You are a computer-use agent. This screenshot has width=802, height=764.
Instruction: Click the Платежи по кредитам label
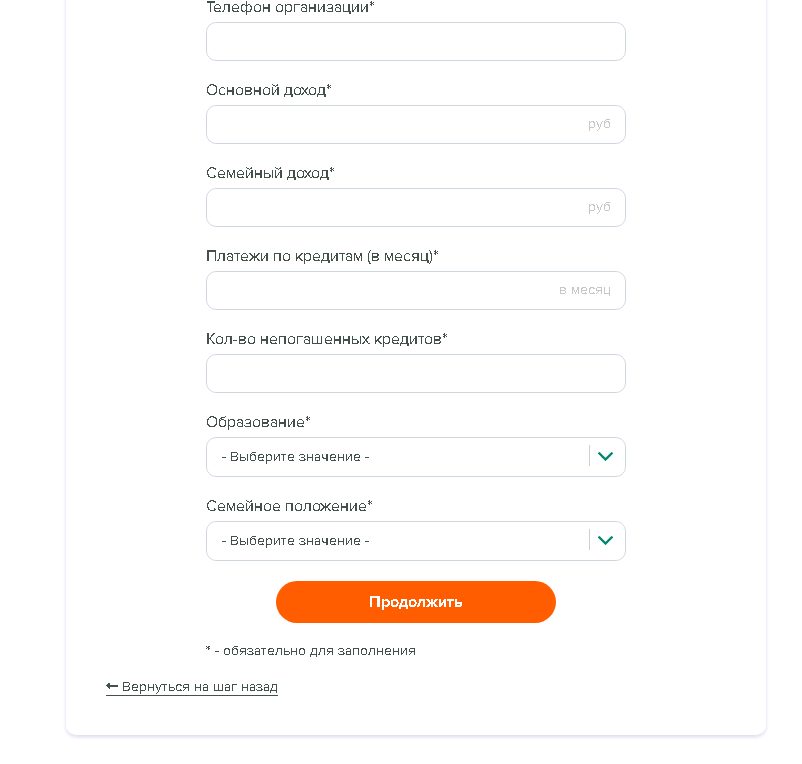[x=322, y=256]
